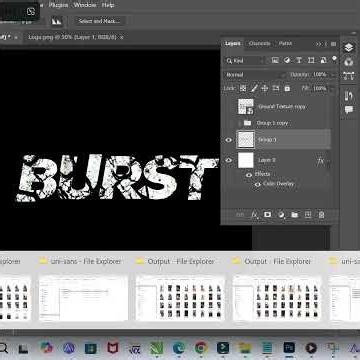This screenshot has width=360, height=360.
Task: Delete layer with trash icon
Action: click(x=321, y=215)
